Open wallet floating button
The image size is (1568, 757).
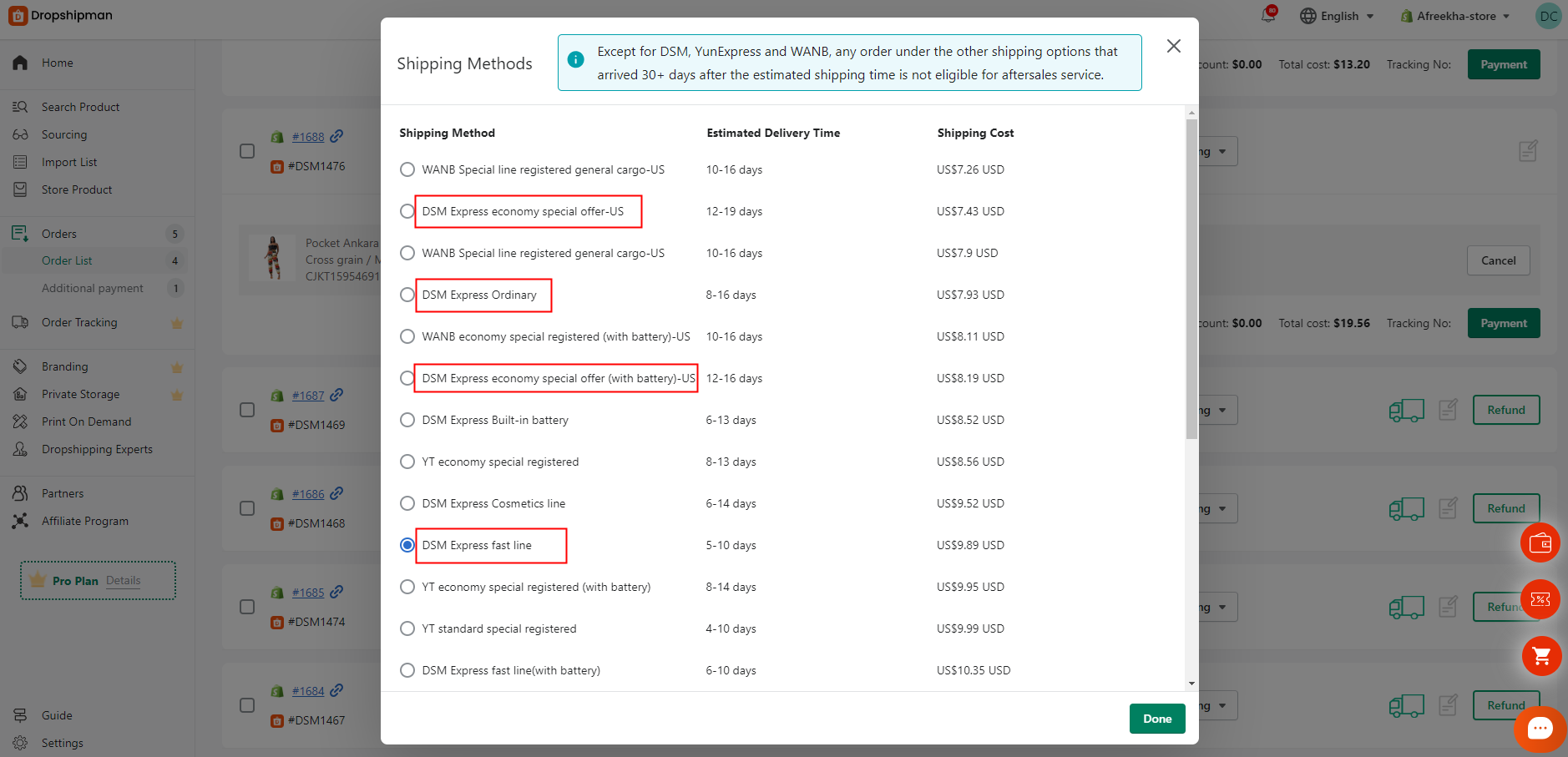pos(1540,543)
